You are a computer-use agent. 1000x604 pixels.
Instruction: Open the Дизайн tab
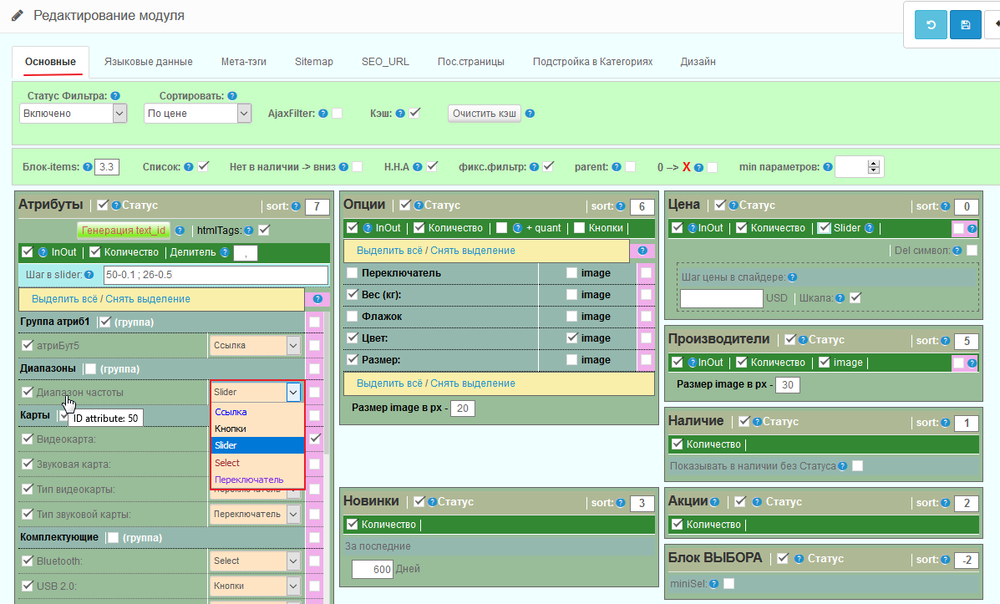point(698,62)
